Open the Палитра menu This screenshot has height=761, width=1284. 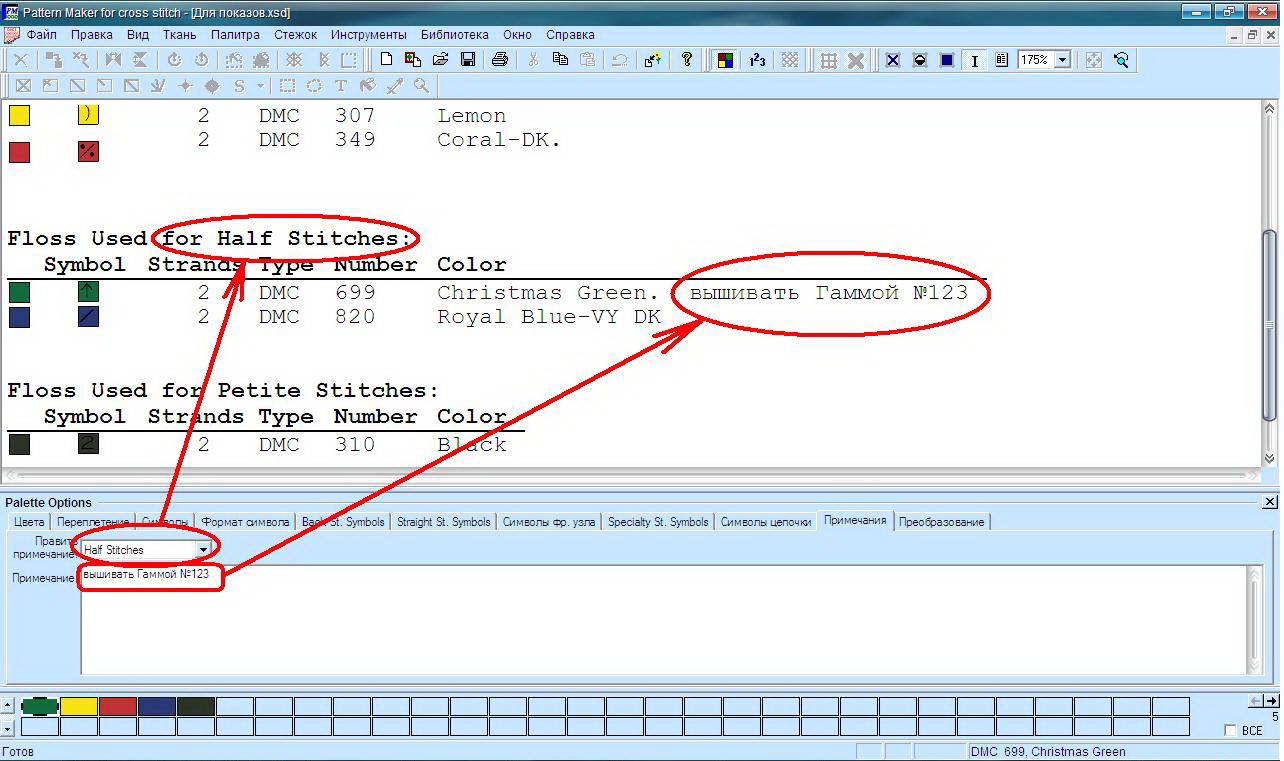[235, 34]
